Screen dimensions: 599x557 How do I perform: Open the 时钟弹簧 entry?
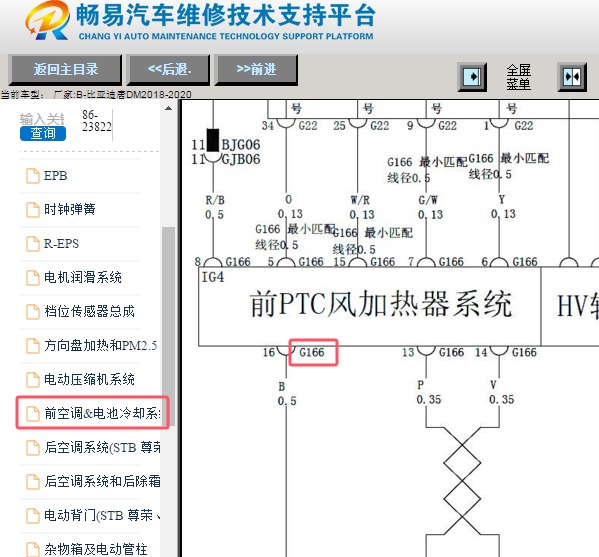click(70, 209)
